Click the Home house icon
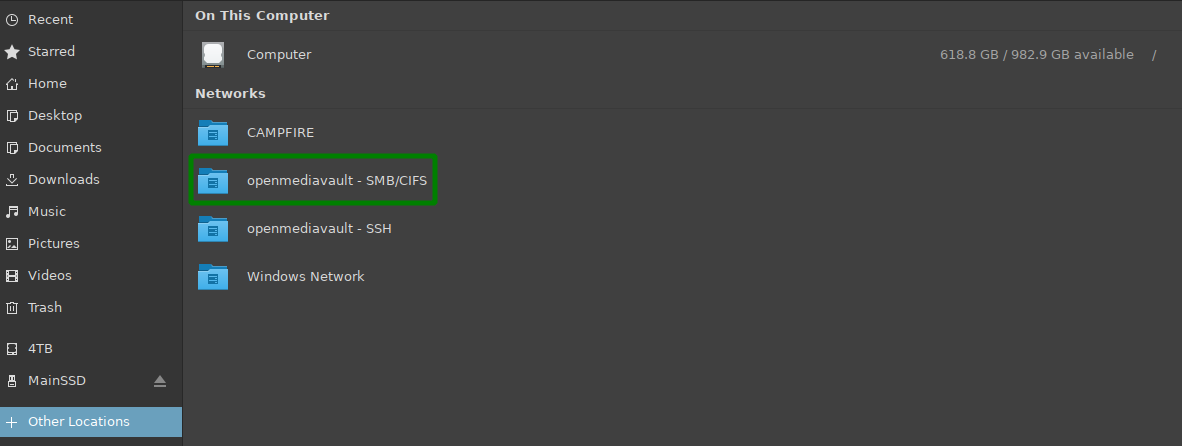Viewport: 1182px width, 446px height. [x=12, y=84]
